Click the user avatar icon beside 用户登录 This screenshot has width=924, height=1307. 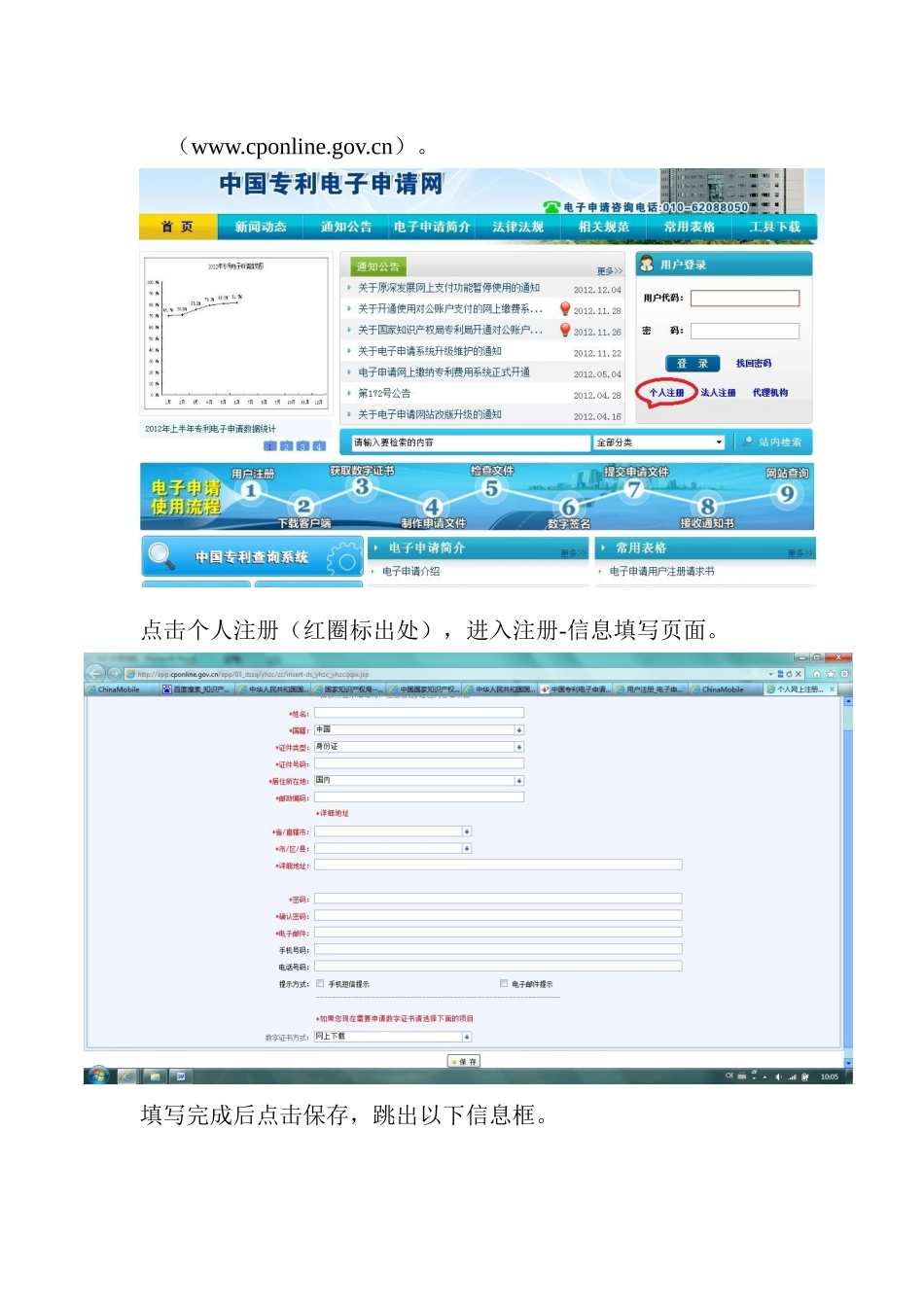tap(647, 264)
